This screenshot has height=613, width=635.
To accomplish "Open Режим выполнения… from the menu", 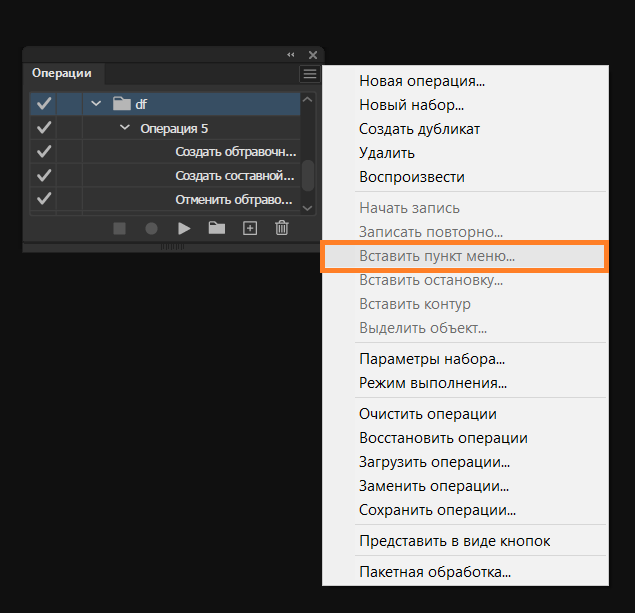I will pyautogui.click(x=465, y=383).
